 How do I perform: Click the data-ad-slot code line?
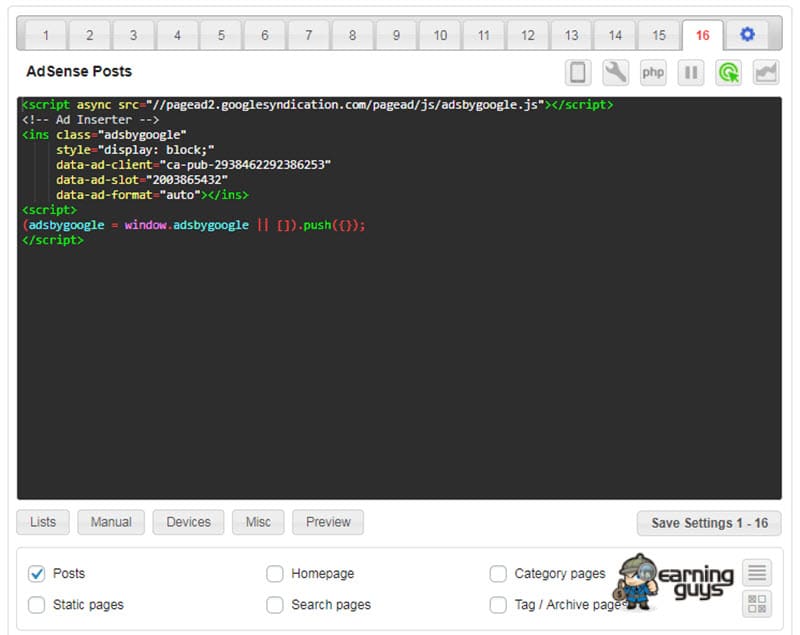pyautogui.click(x=142, y=180)
